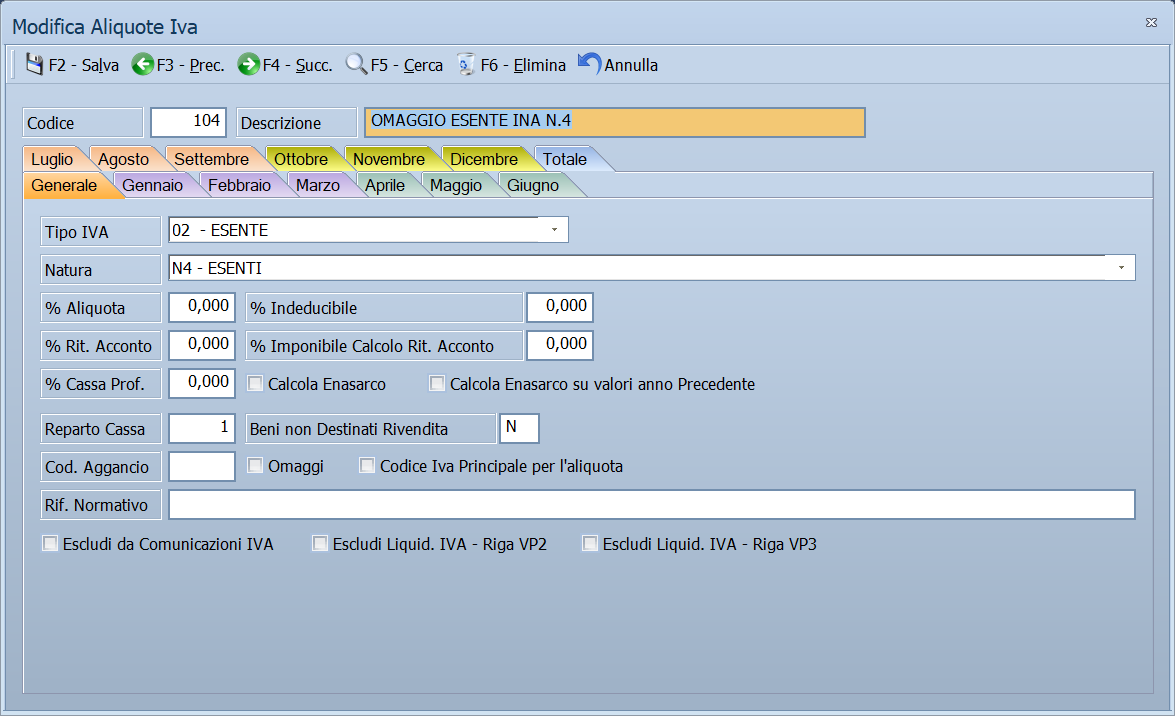Select the Generale tab

pos(64,185)
